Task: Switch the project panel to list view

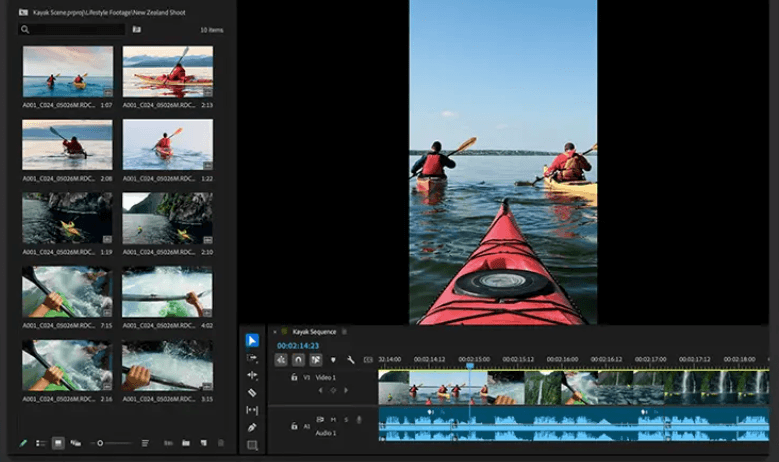Action: [41, 442]
